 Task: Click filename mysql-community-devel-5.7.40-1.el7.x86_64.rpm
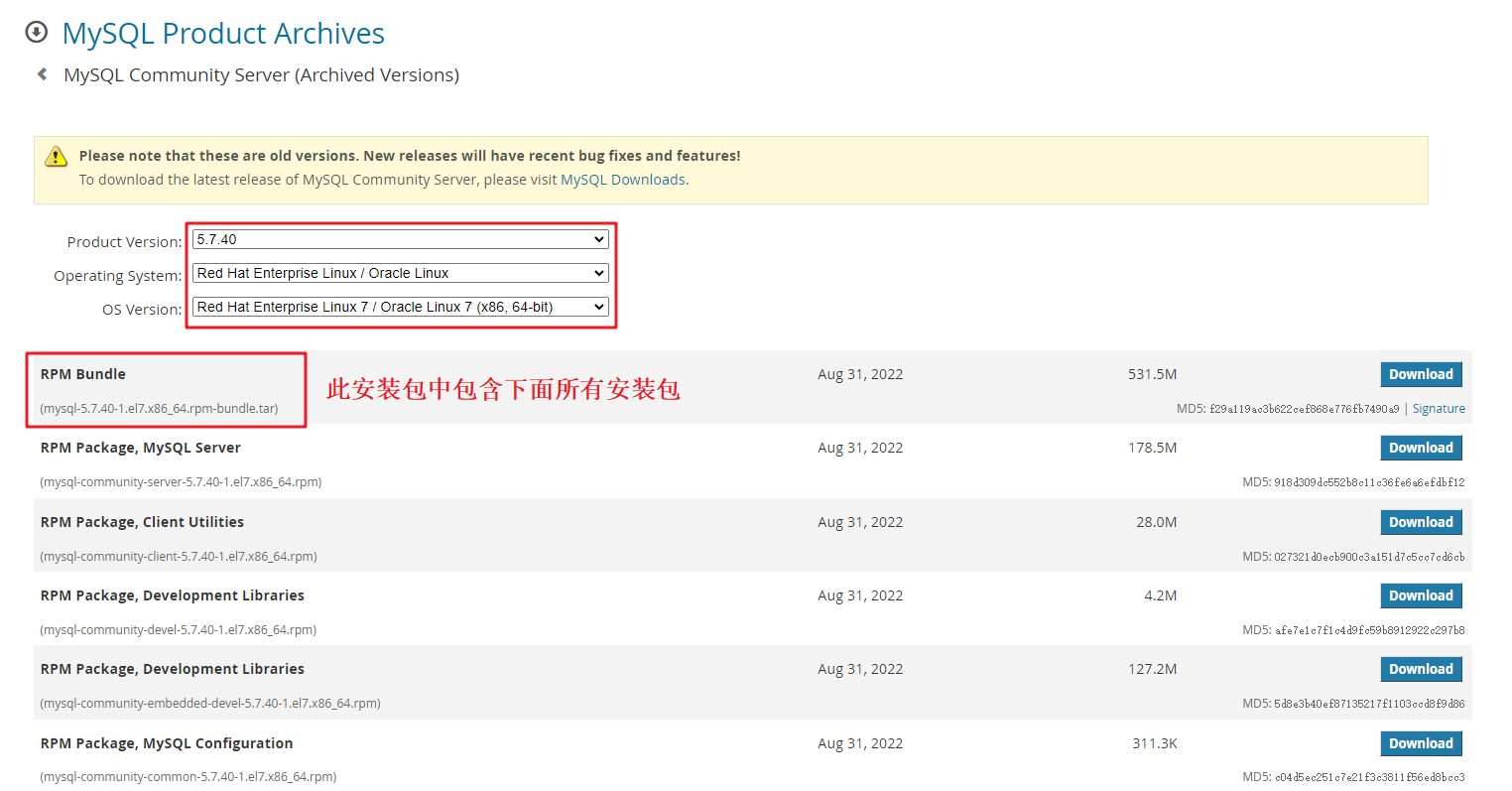point(179,630)
